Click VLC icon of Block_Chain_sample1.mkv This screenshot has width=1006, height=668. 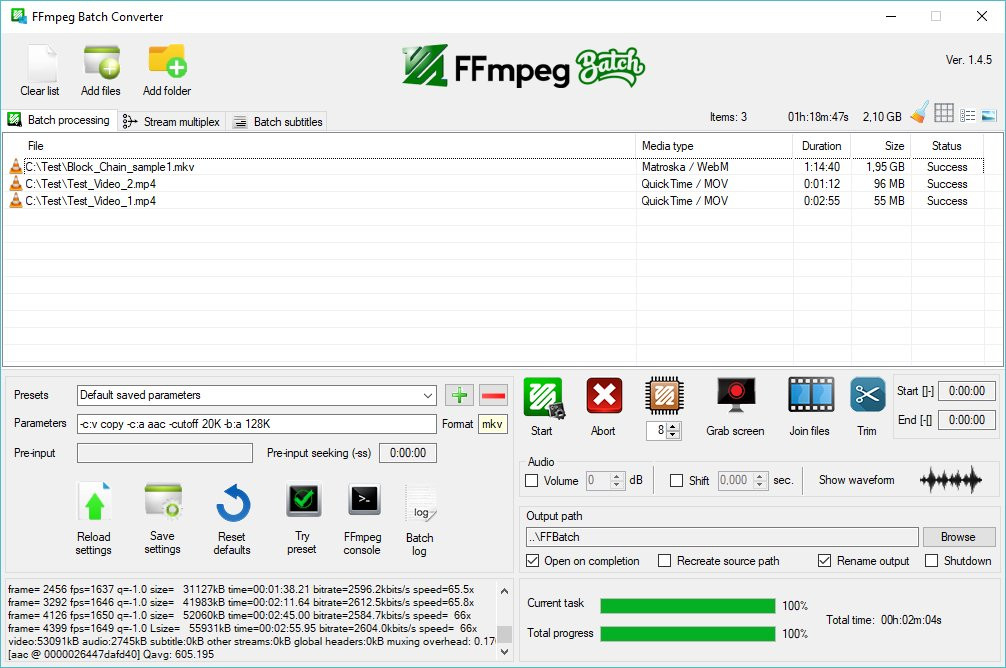pyautogui.click(x=16, y=167)
